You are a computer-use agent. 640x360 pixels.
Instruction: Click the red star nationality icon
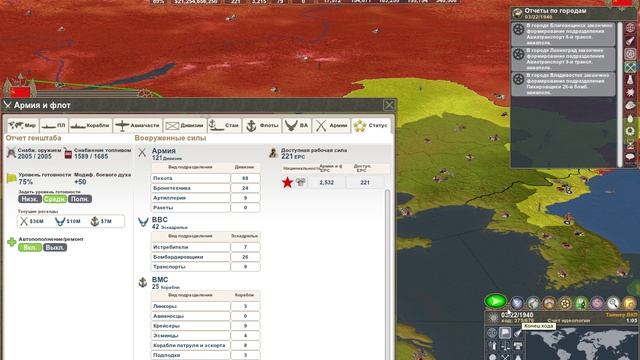click(287, 182)
